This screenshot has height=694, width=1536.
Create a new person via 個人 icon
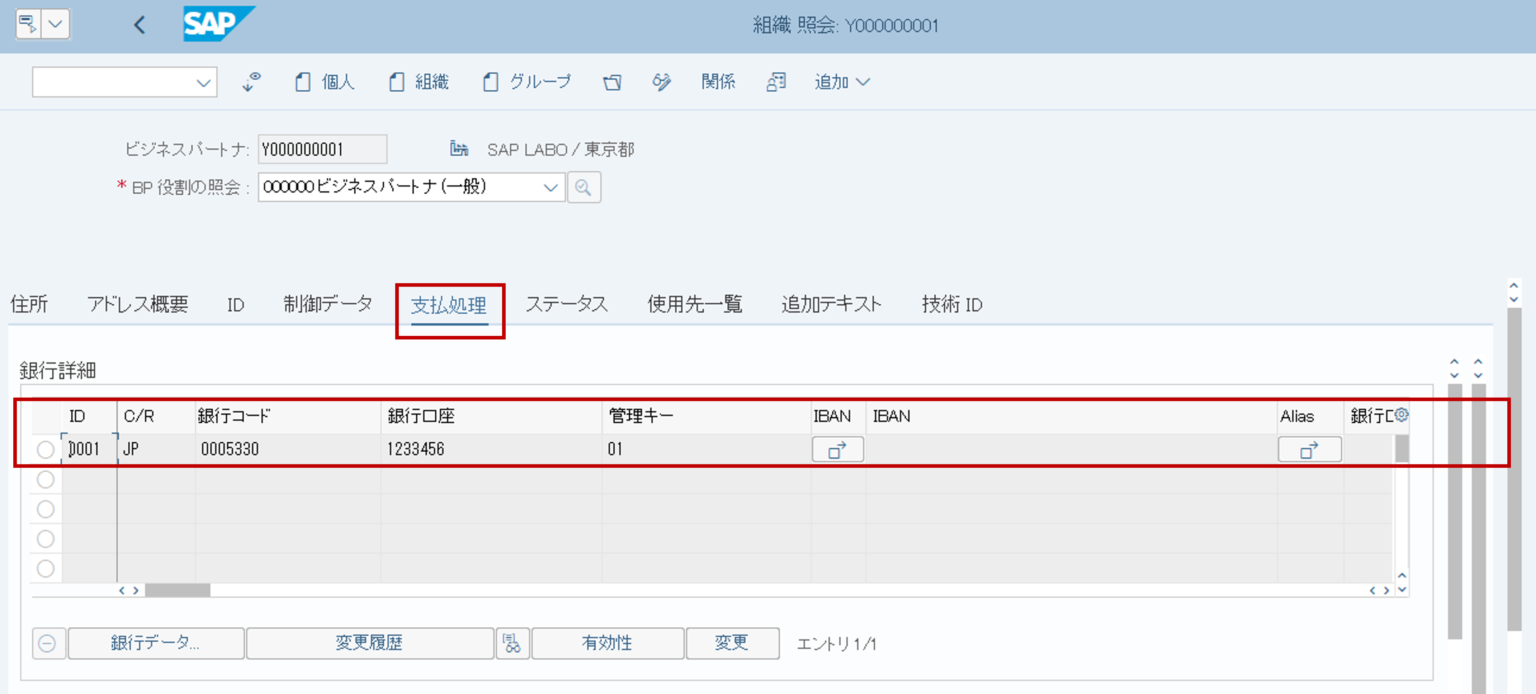tap(319, 82)
